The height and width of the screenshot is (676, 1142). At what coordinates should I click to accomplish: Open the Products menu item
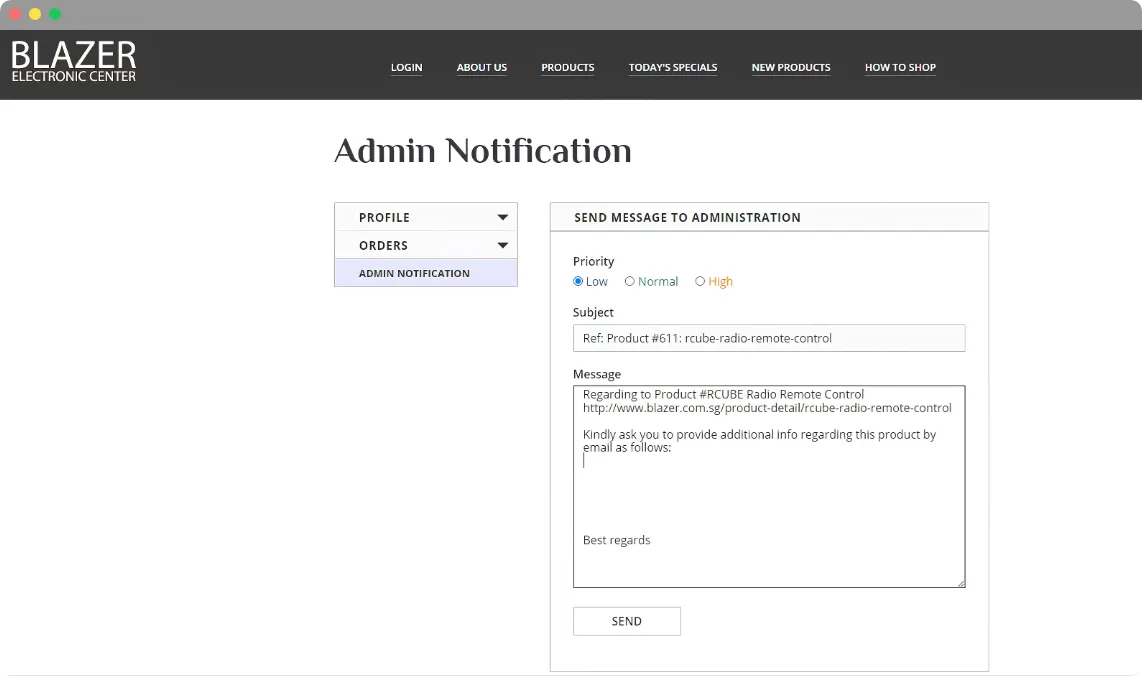click(x=567, y=67)
